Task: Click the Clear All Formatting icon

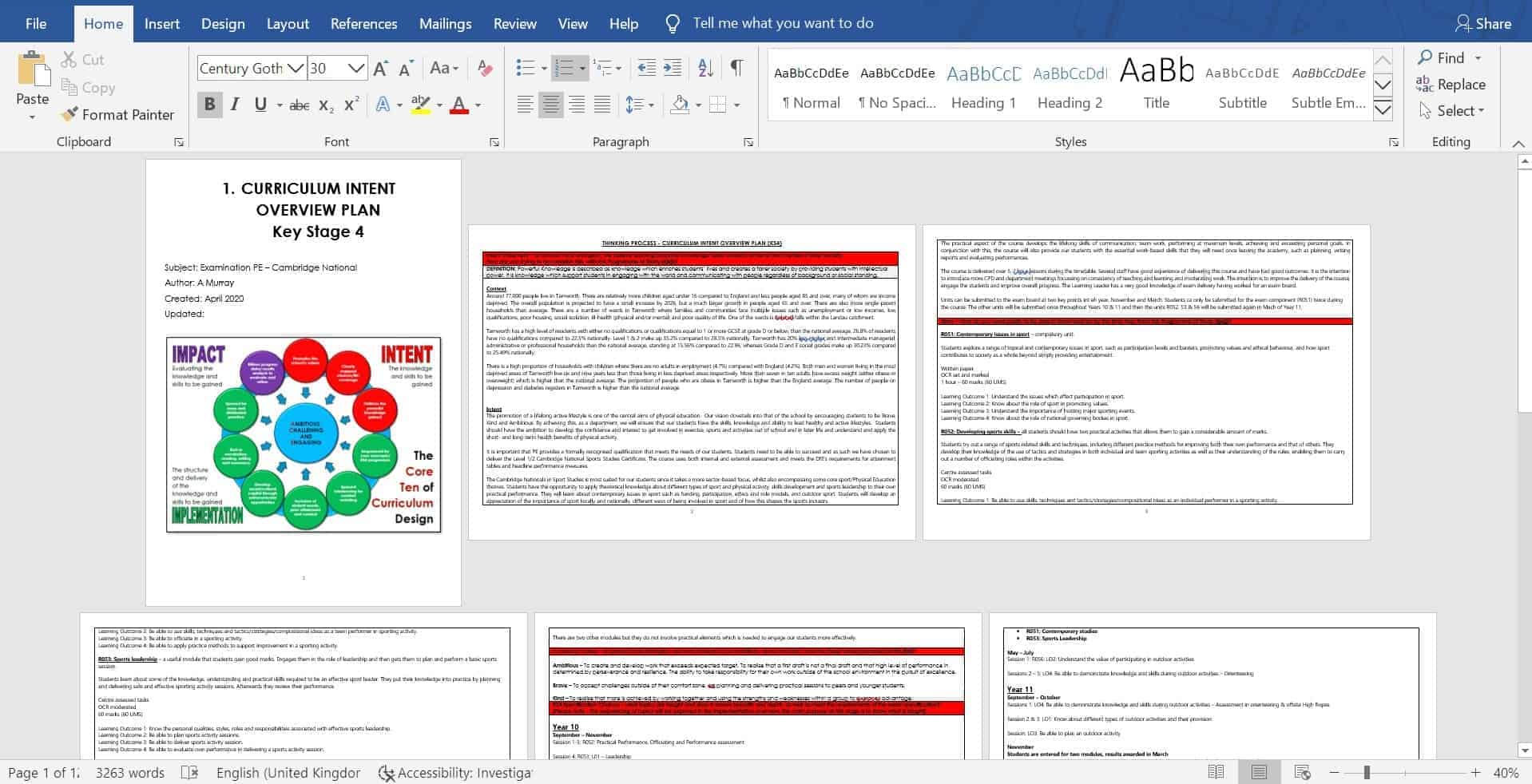Action: coord(484,68)
